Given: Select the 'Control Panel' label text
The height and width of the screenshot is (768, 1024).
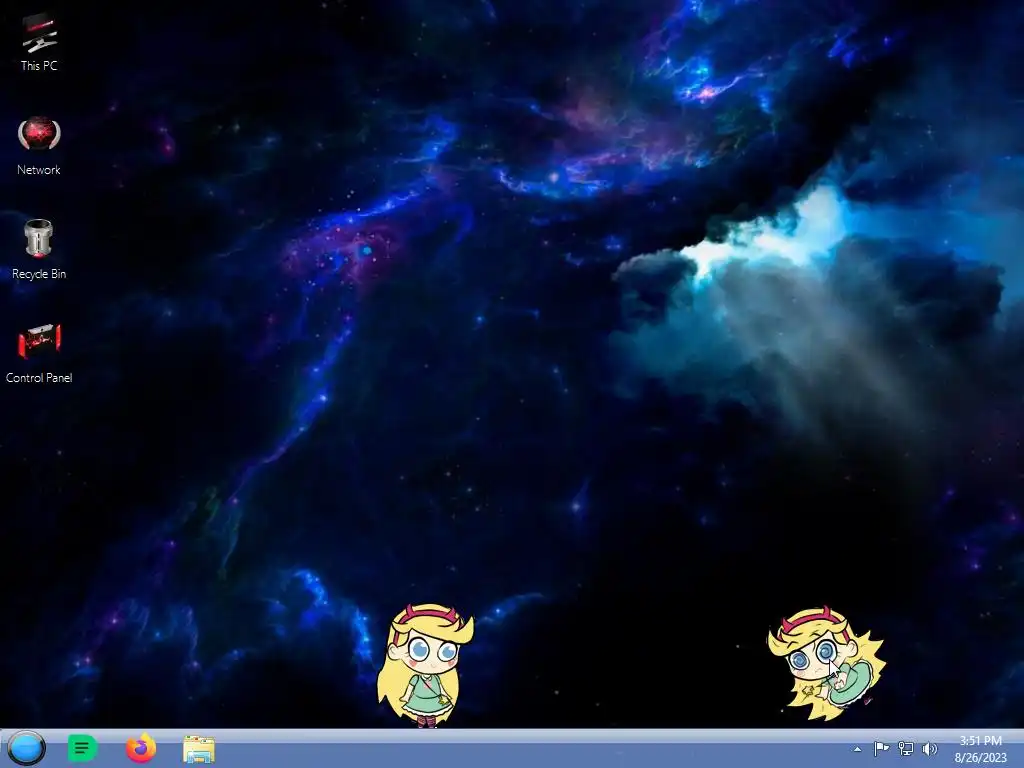Looking at the screenshot, I should (x=39, y=377).
